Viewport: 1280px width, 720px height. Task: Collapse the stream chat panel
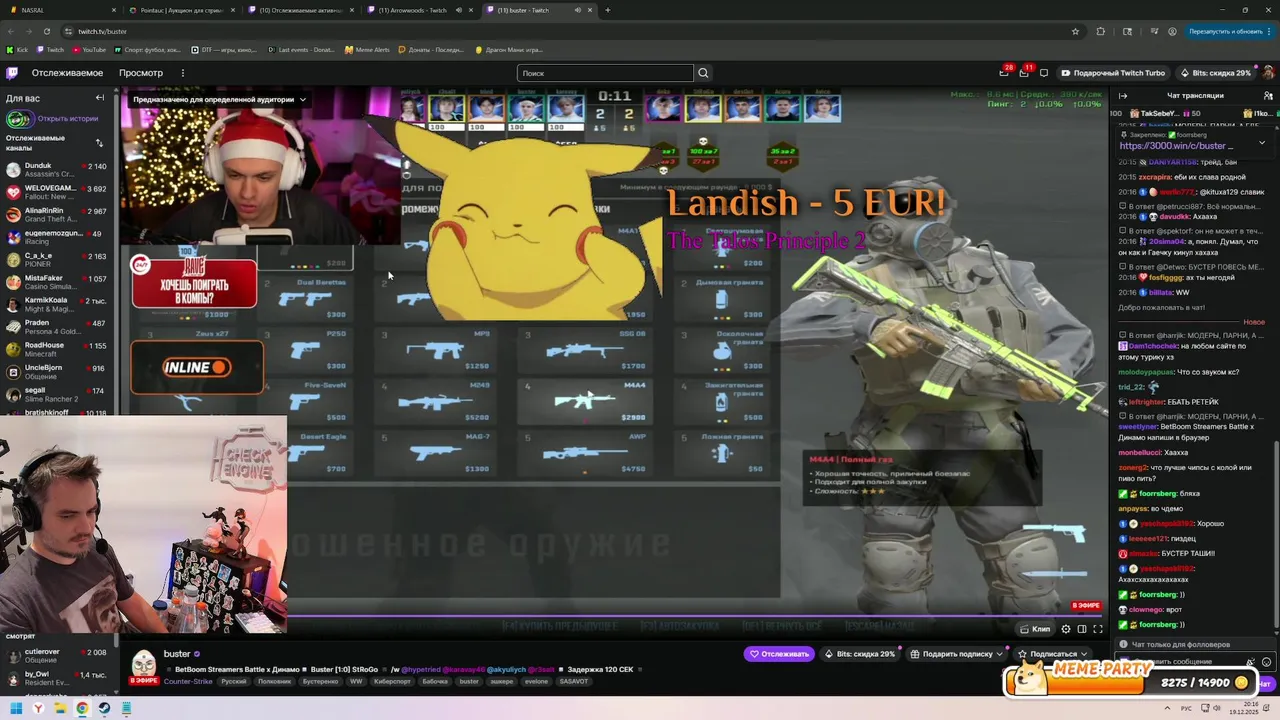1123,96
